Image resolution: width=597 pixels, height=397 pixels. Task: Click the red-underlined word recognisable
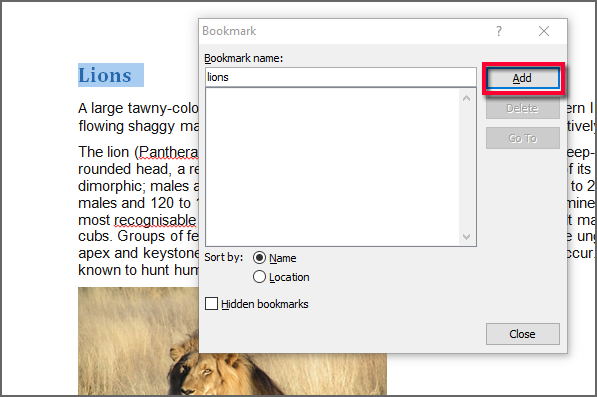pos(155,220)
